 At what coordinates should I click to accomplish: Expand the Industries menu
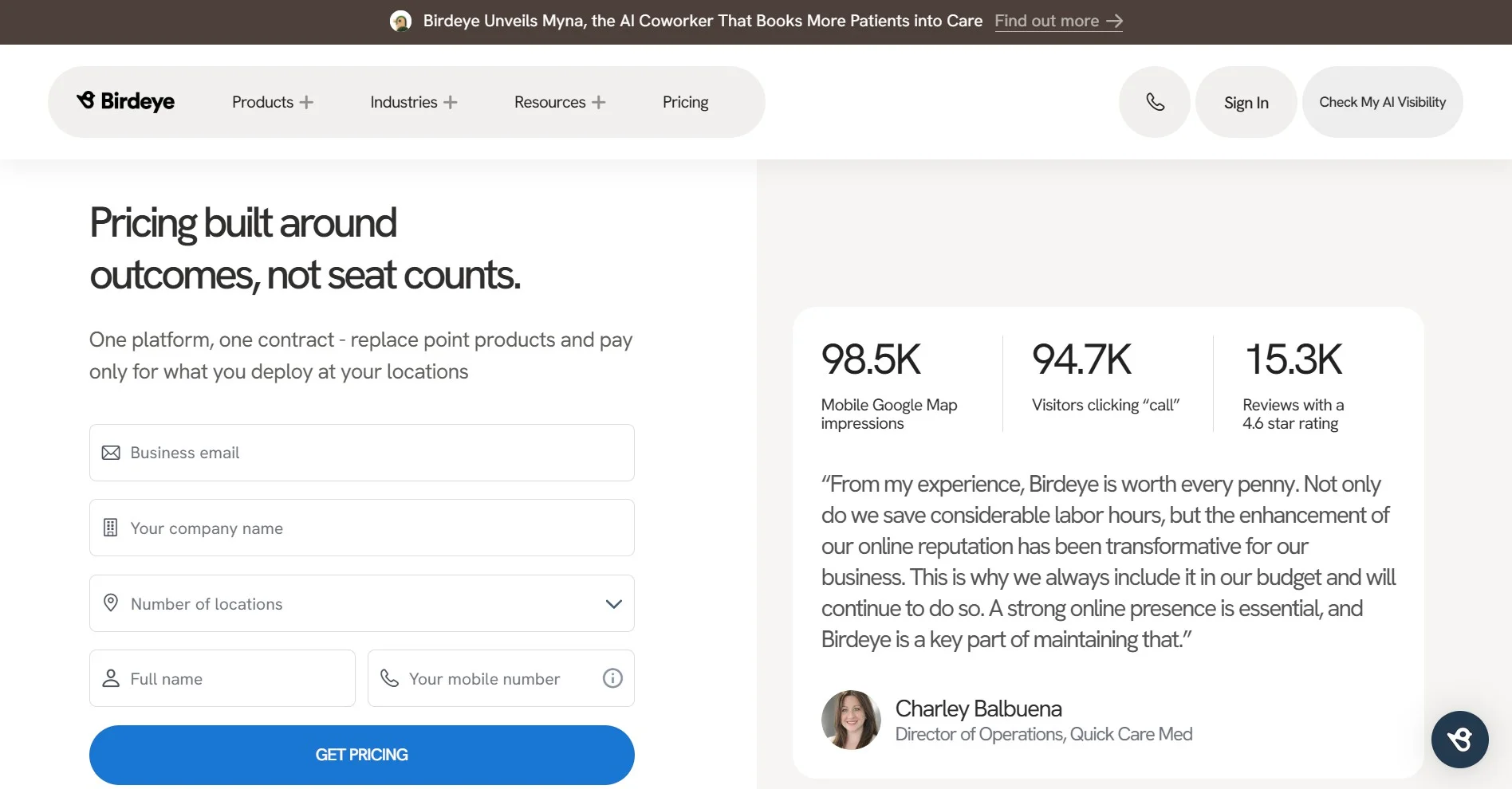pos(413,102)
